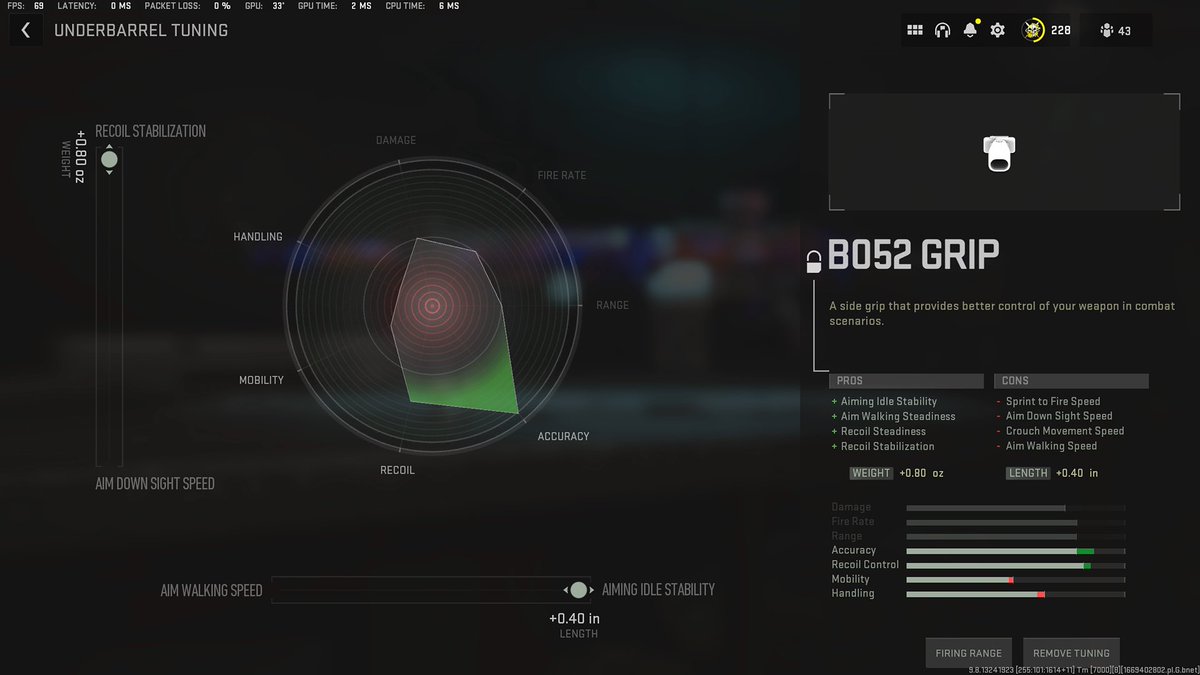
Task: Click the CONS header
Action: [1071, 381]
